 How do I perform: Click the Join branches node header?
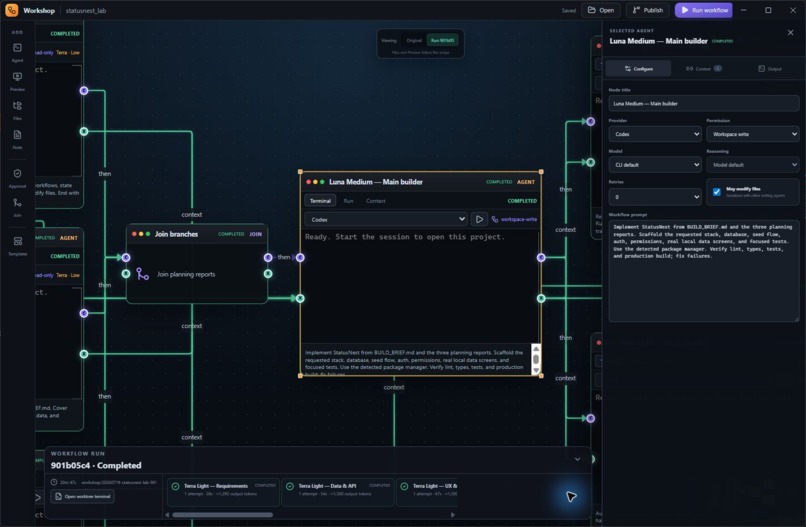[197, 234]
